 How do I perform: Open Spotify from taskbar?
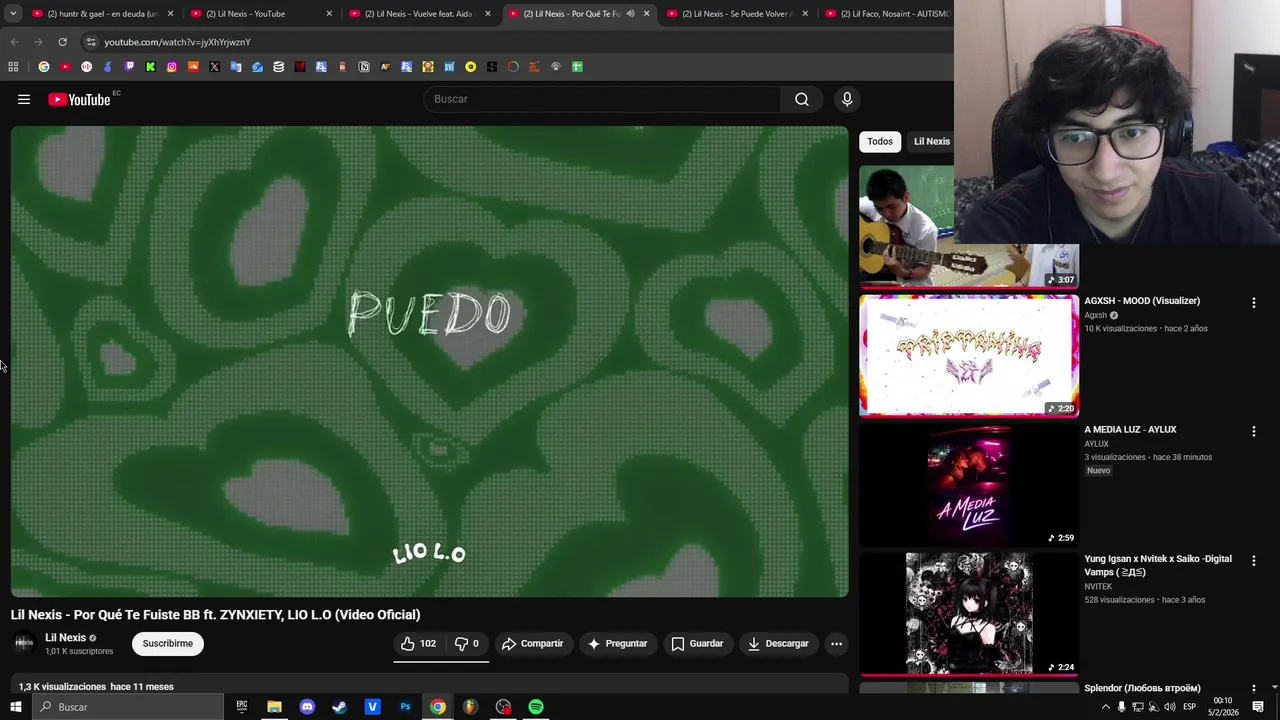pyautogui.click(x=536, y=707)
